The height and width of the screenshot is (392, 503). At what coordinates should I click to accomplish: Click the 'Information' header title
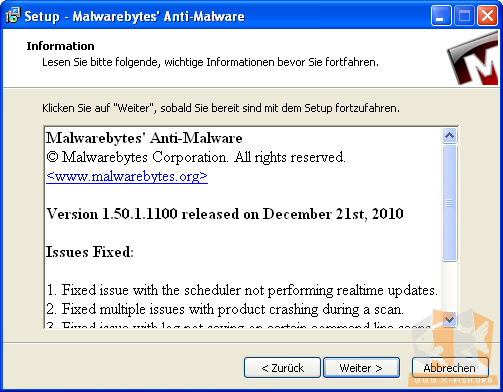60,46
